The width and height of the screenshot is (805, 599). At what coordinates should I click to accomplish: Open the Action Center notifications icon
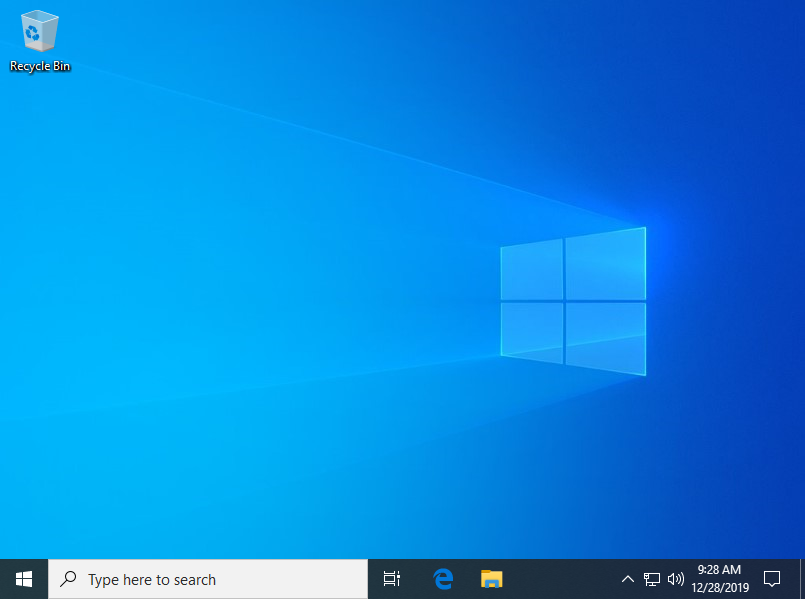(x=772, y=579)
